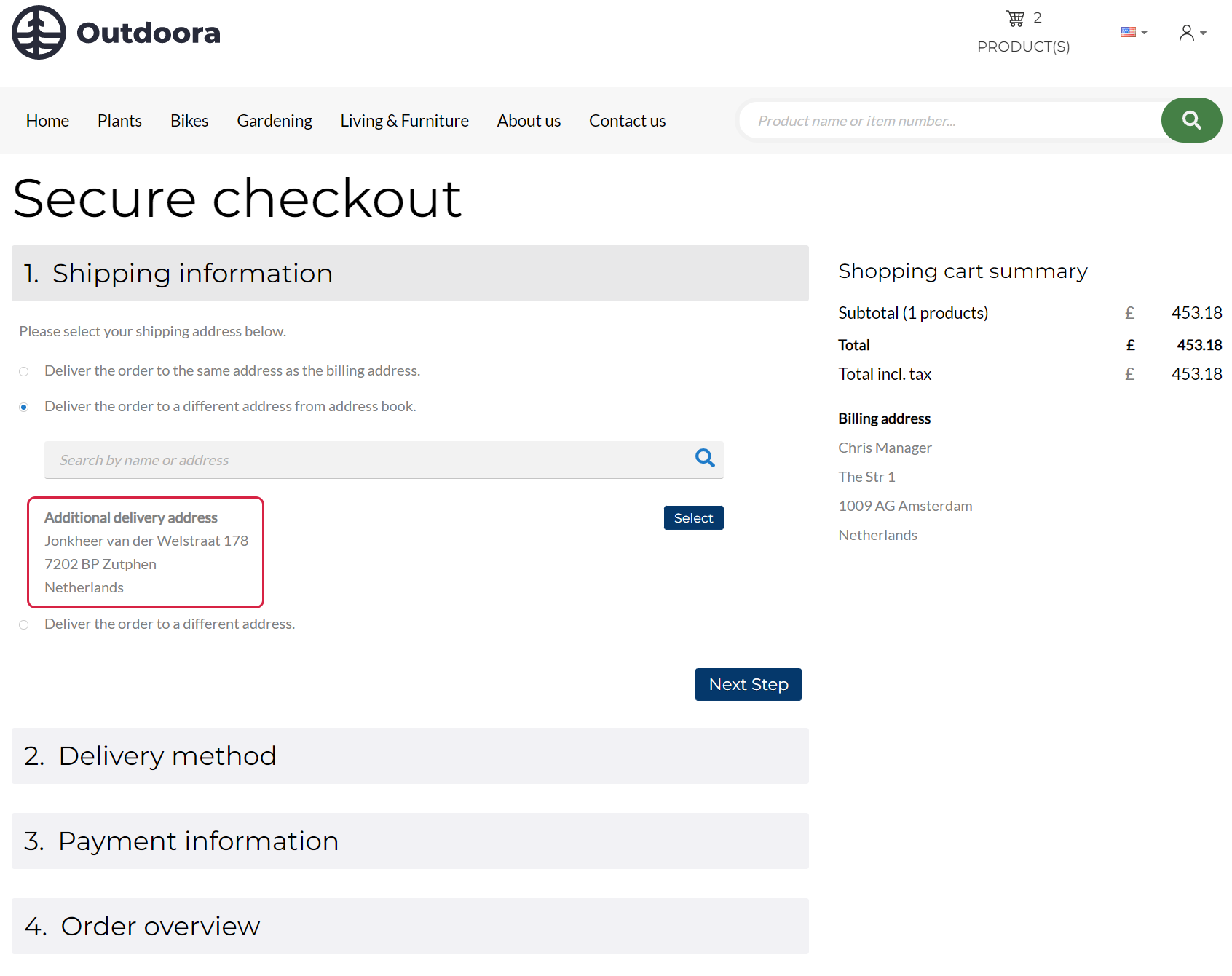Click the US flag language icon

[x=1128, y=32]
